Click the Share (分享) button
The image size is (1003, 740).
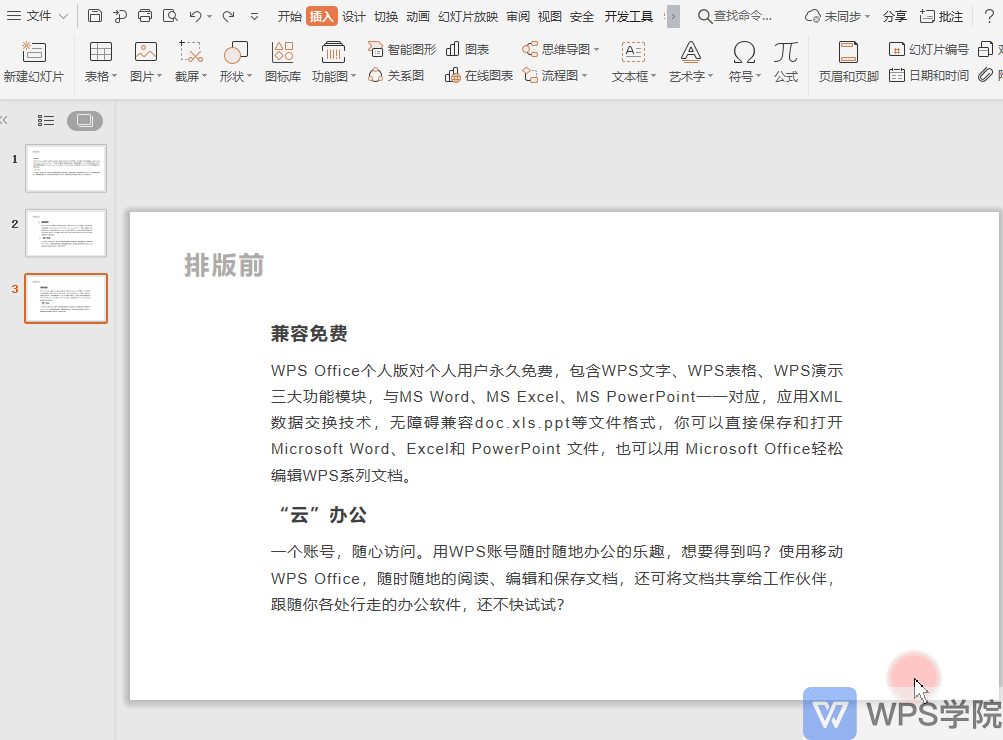pos(894,17)
